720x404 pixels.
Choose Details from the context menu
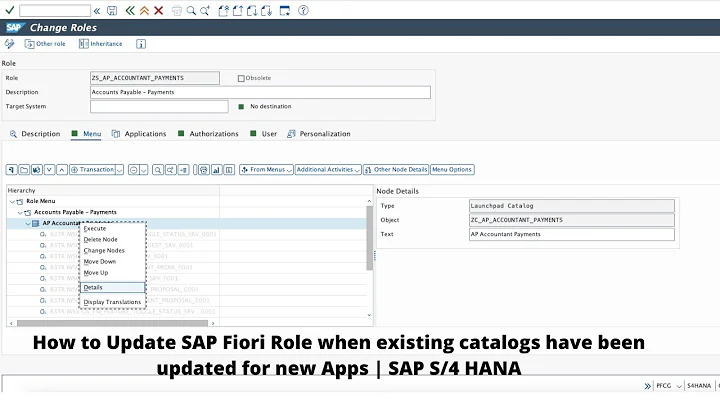click(112, 287)
